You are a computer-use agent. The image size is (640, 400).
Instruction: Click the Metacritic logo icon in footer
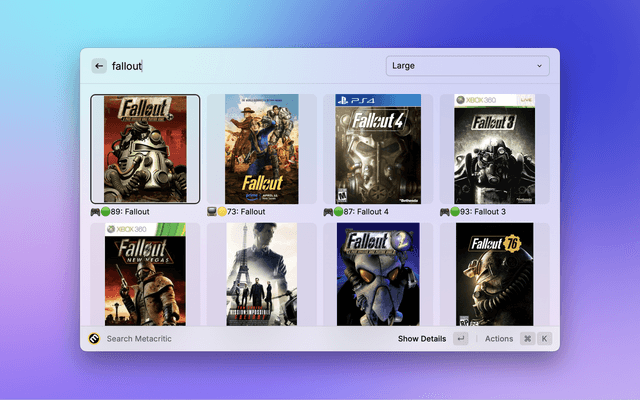(x=94, y=339)
